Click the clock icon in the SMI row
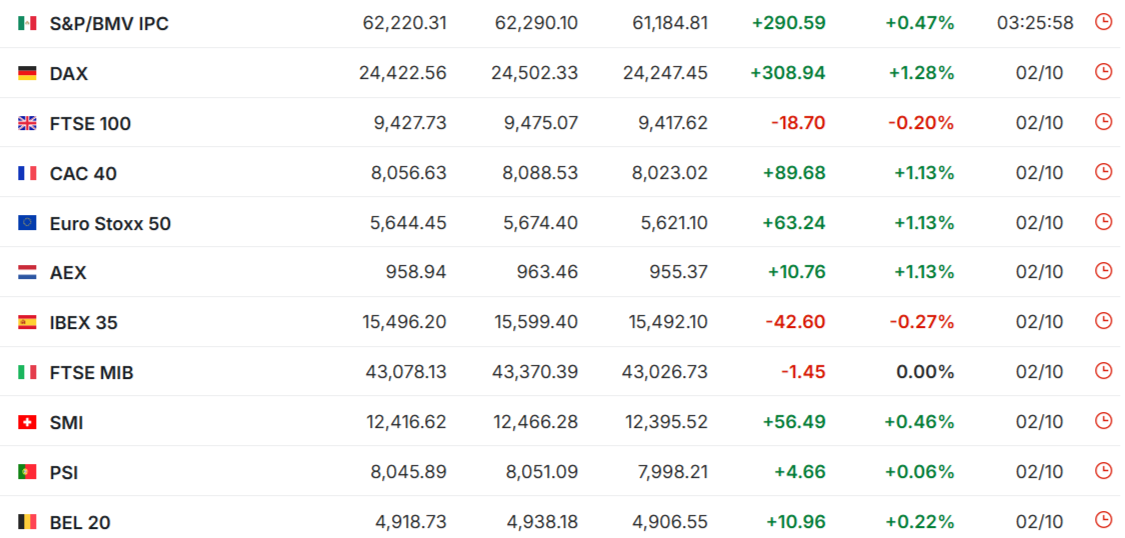This screenshot has height=538, width=1125. coord(1103,421)
